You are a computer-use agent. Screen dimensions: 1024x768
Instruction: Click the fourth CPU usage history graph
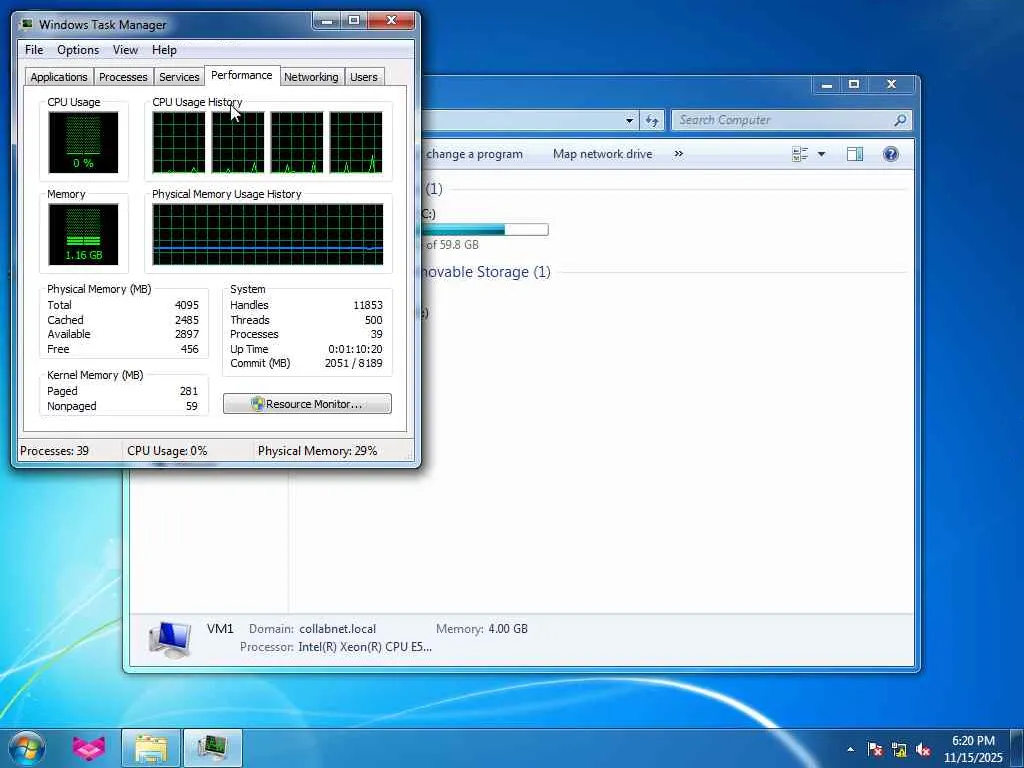coord(356,142)
